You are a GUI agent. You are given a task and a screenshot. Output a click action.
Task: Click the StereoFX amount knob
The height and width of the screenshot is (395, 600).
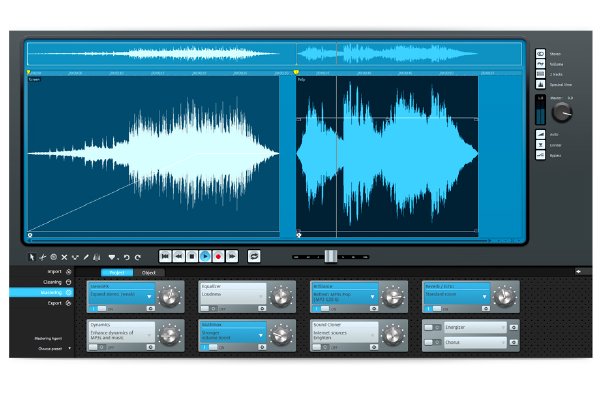170,297
